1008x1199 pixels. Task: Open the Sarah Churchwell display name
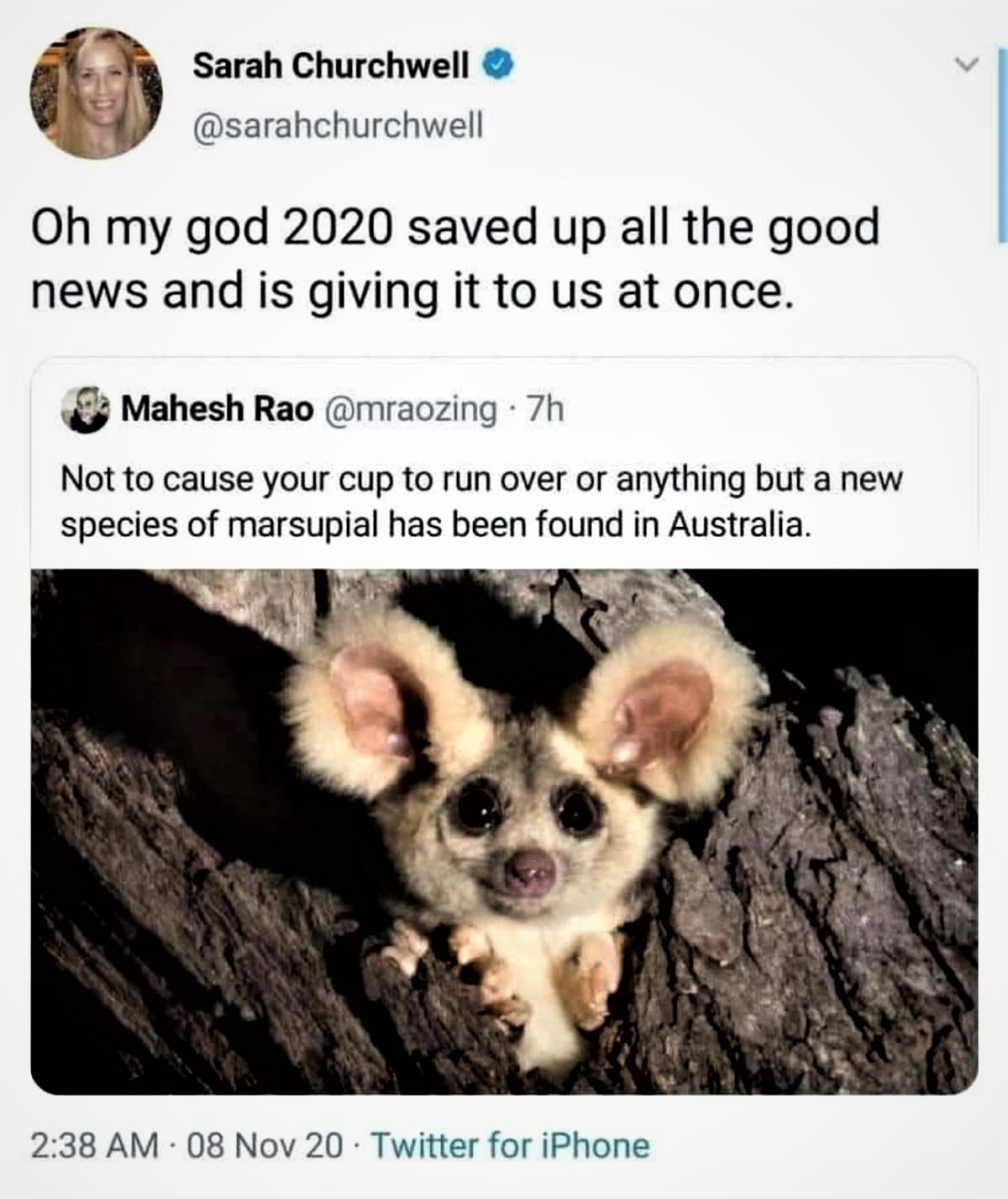(x=331, y=66)
